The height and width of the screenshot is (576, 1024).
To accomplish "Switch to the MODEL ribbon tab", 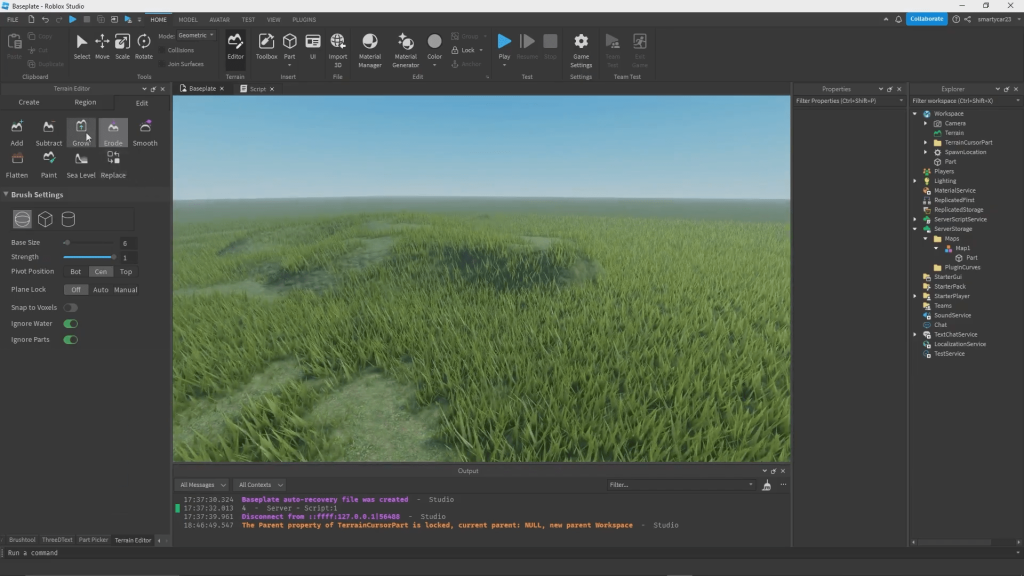I will 187,20.
